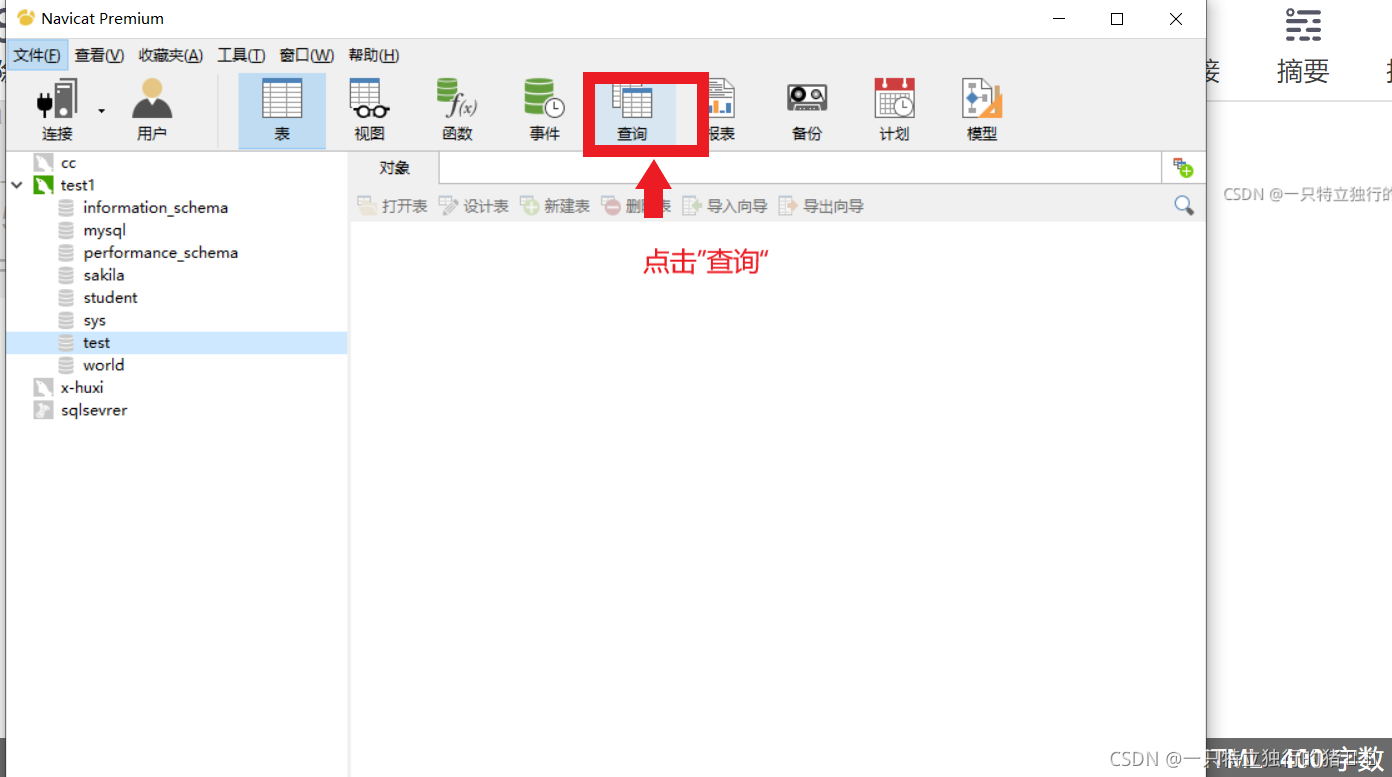Click the mysql database cylinder icon
The image size is (1392, 777).
66,230
